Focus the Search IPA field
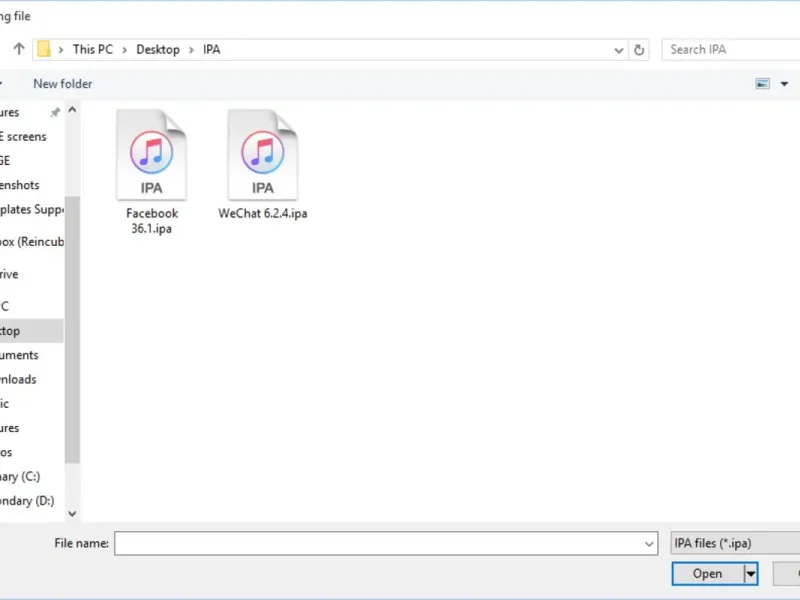The height and width of the screenshot is (600, 800). point(731,49)
